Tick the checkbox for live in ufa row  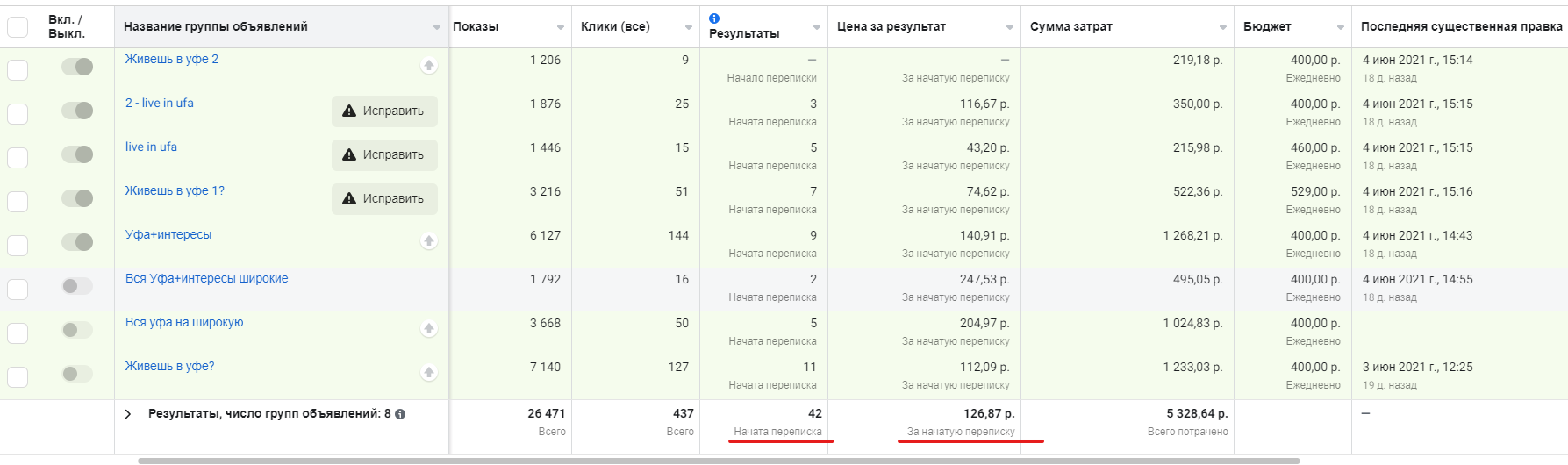tap(18, 158)
